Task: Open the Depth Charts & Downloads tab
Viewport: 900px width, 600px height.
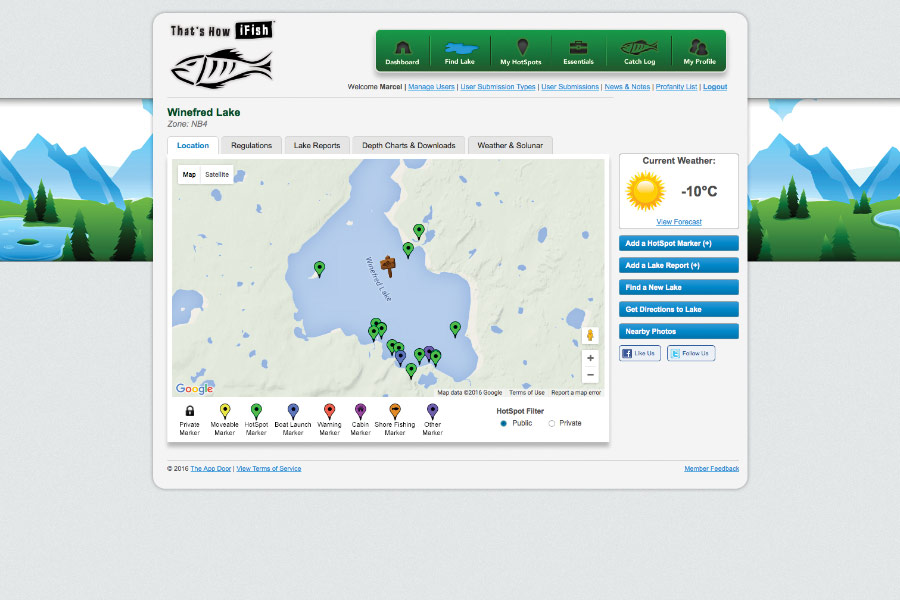Action: point(408,145)
